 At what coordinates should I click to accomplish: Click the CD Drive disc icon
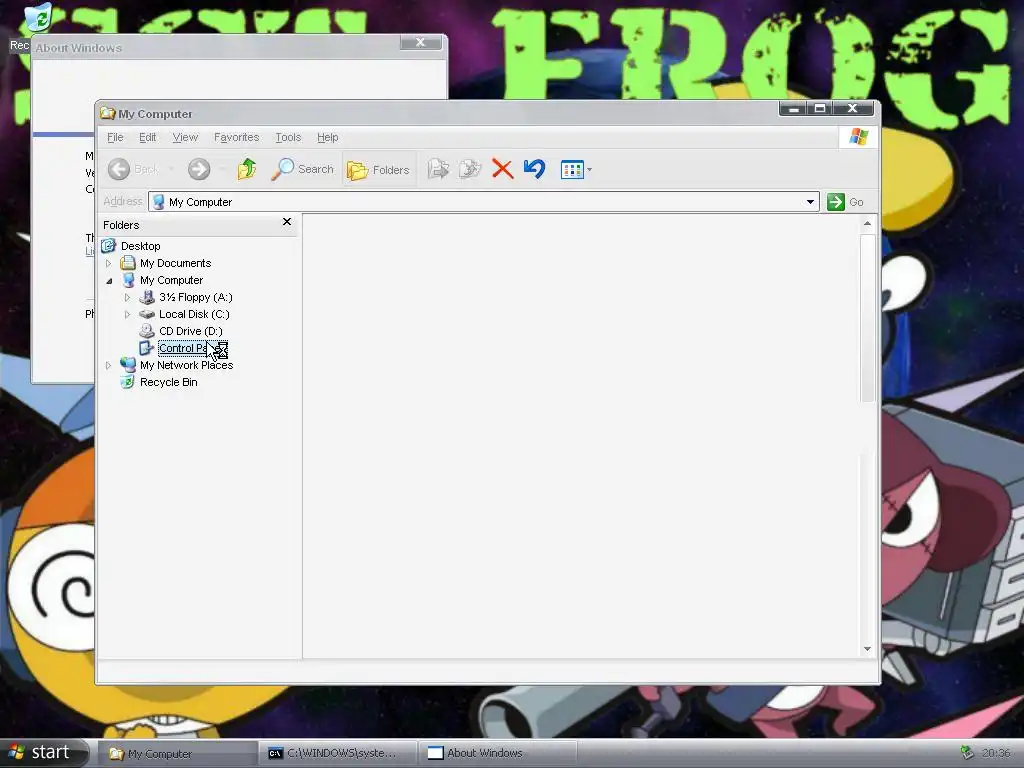click(147, 331)
